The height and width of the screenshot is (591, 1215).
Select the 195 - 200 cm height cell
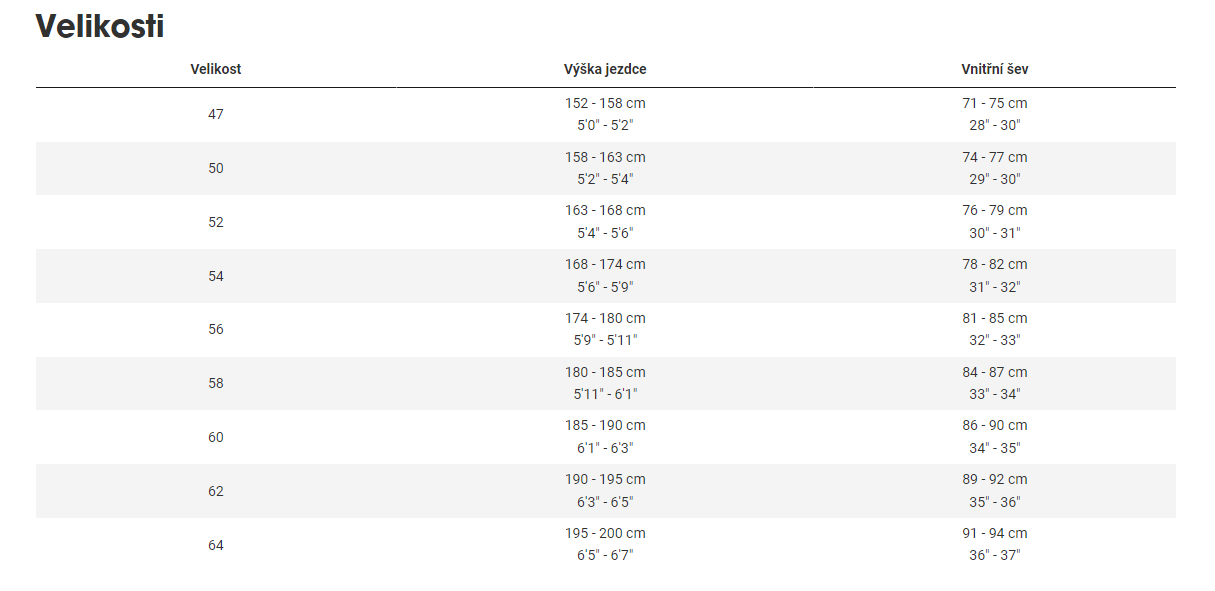click(x=605, y=534)
